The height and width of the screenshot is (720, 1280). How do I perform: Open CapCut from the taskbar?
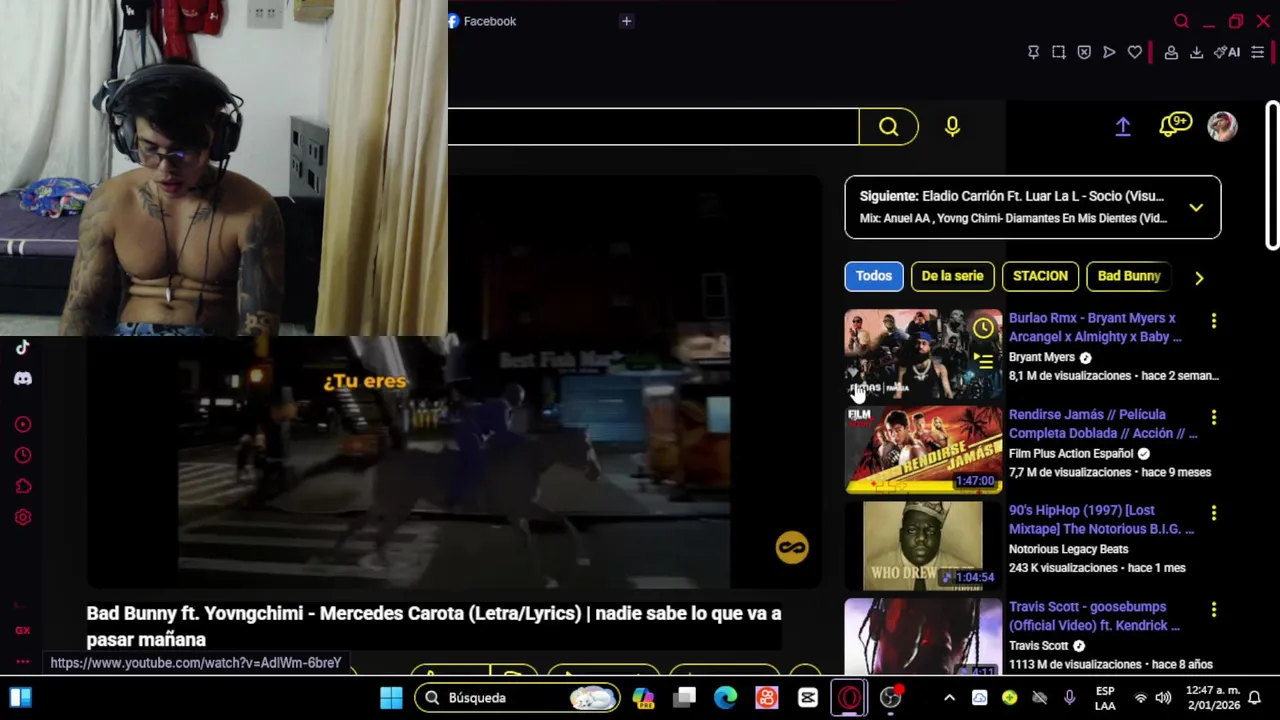(x=808, y=698)
